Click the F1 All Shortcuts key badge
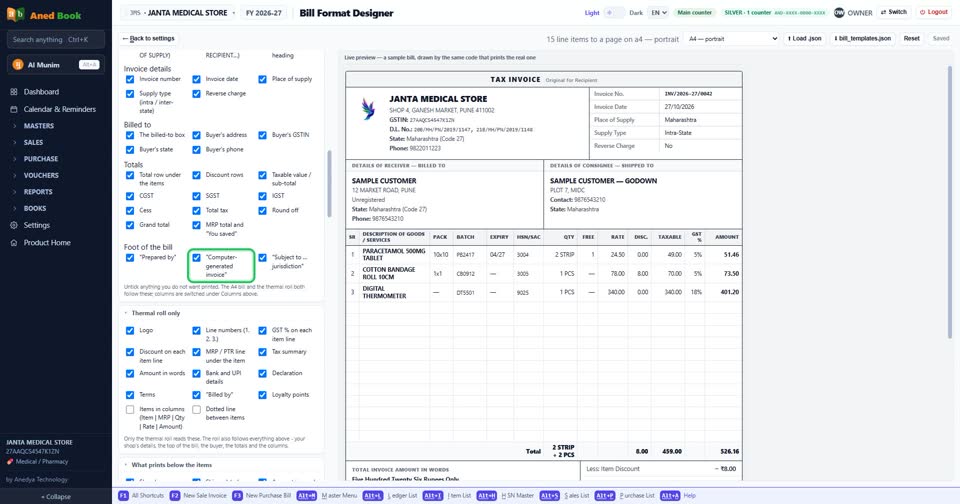The width and height of the screenshot is (960, 504). (124, 495)
